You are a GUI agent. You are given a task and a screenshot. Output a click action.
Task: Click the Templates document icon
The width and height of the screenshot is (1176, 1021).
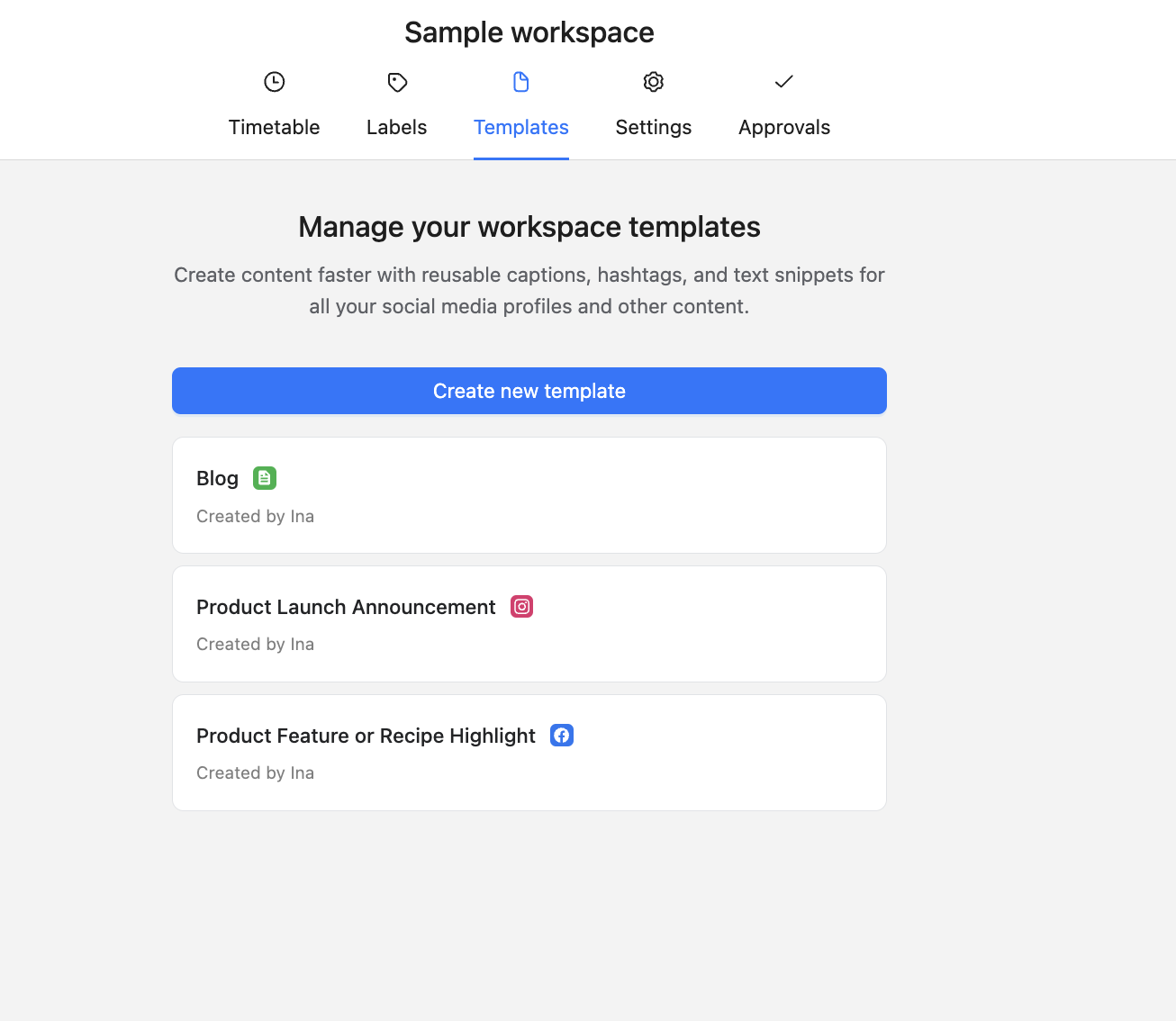[521, 82]
